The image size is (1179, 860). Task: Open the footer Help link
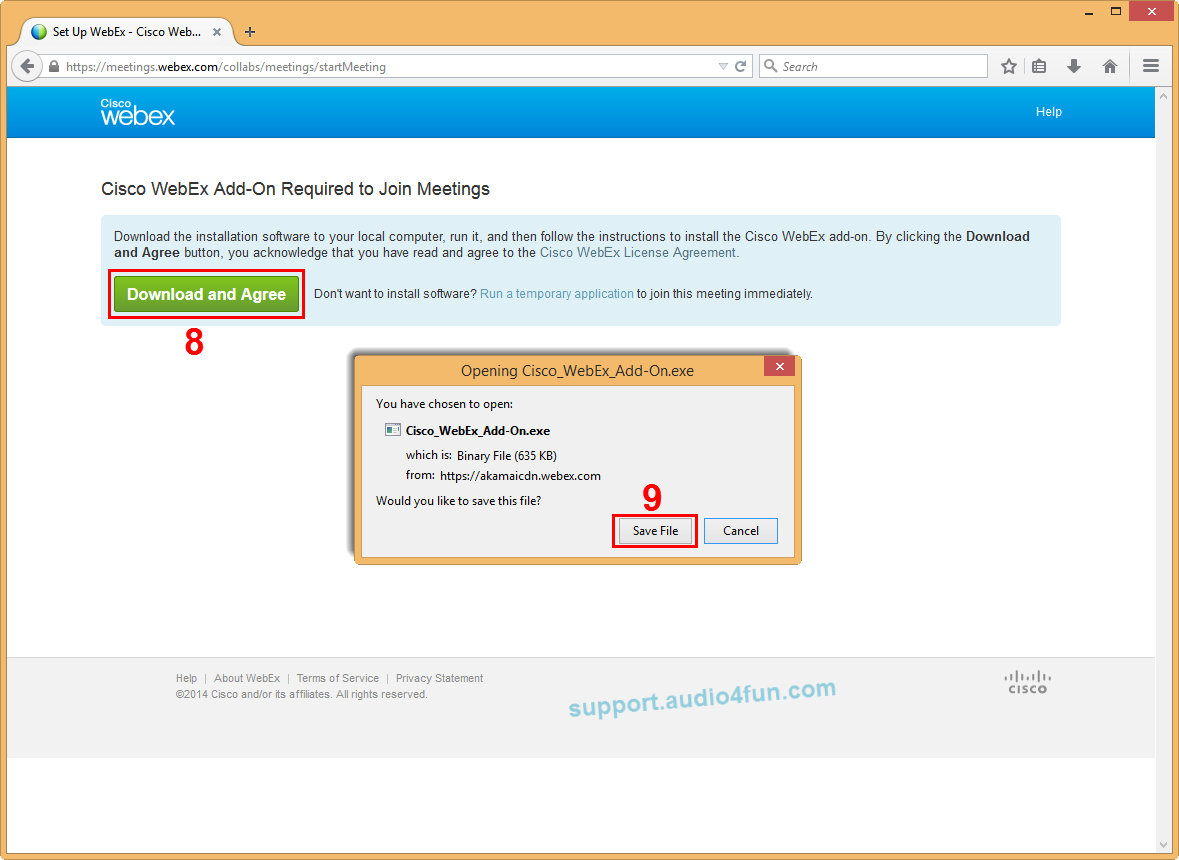[x=186, y=678]
